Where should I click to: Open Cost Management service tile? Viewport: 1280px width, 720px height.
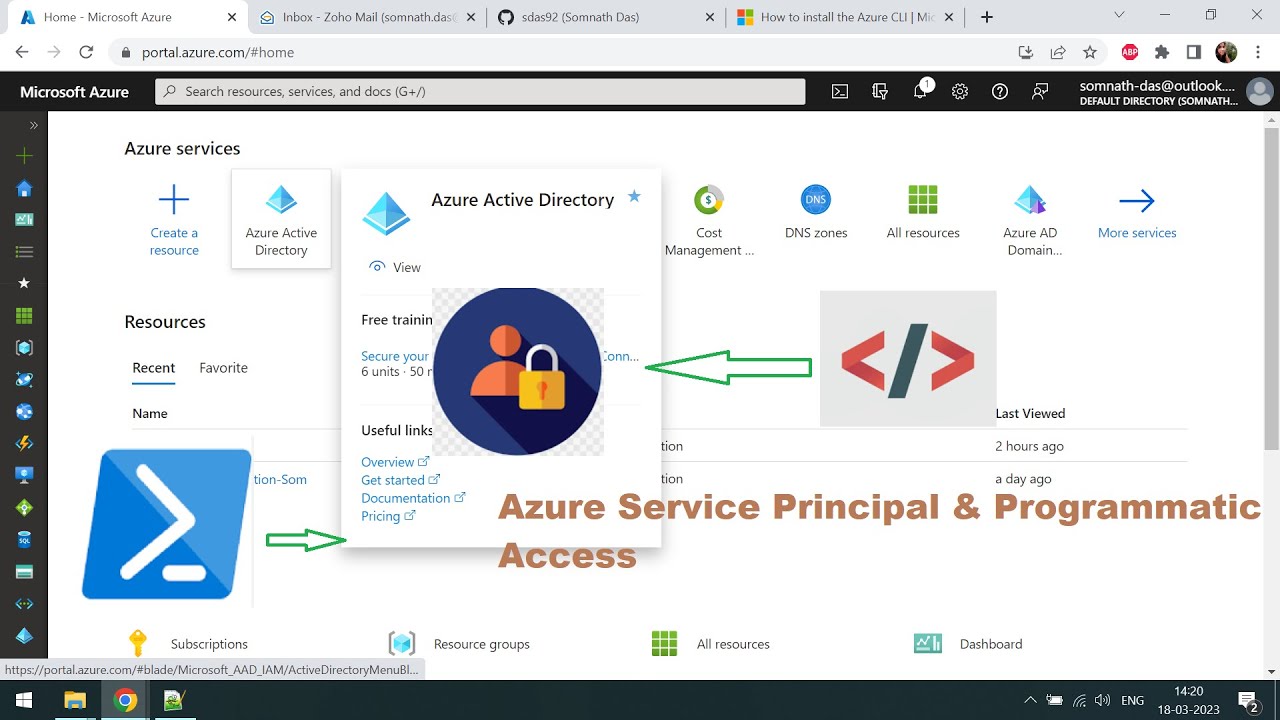coord(709,220)
